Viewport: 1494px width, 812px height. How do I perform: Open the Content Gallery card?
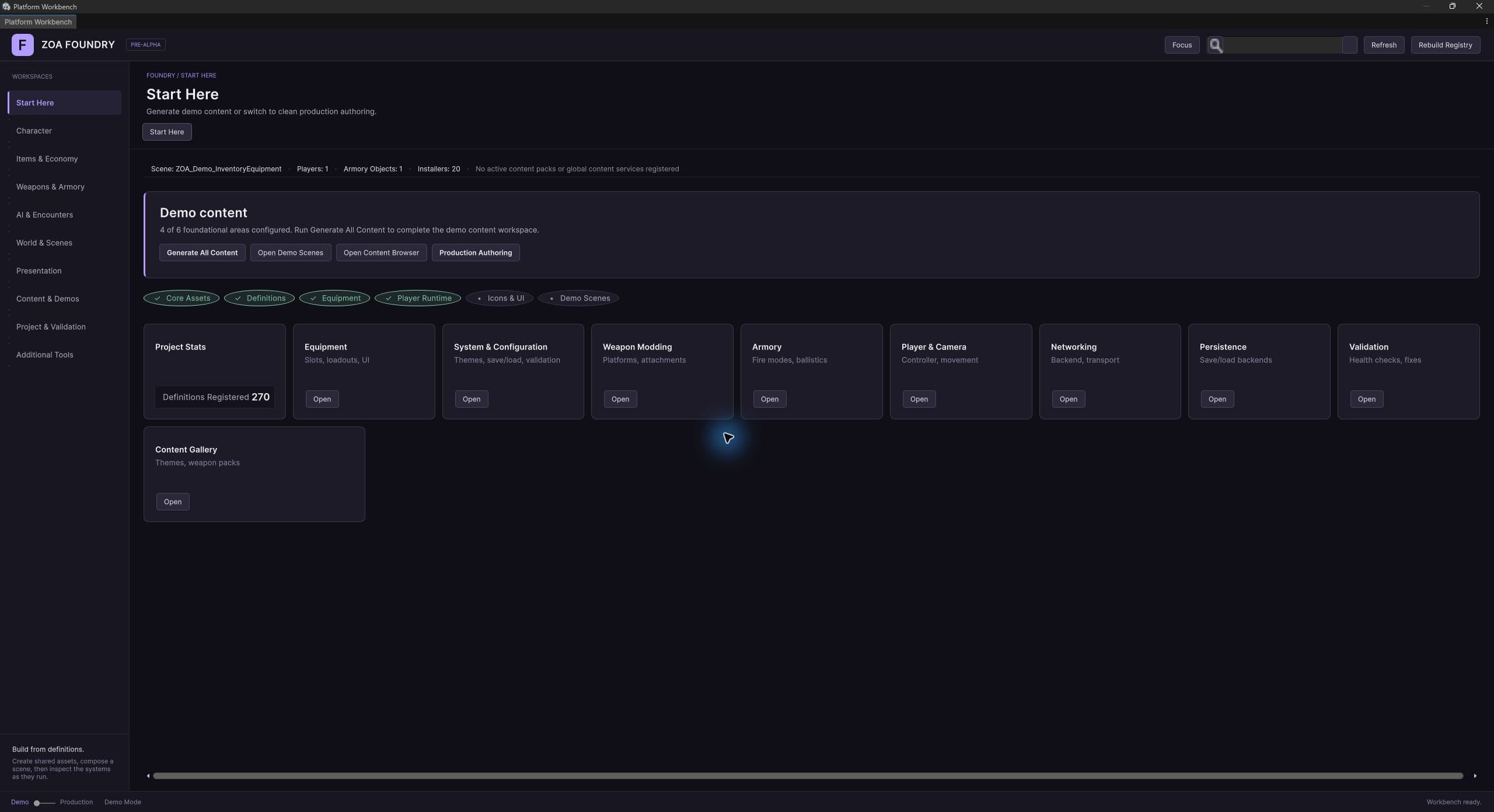pos(173,502)
